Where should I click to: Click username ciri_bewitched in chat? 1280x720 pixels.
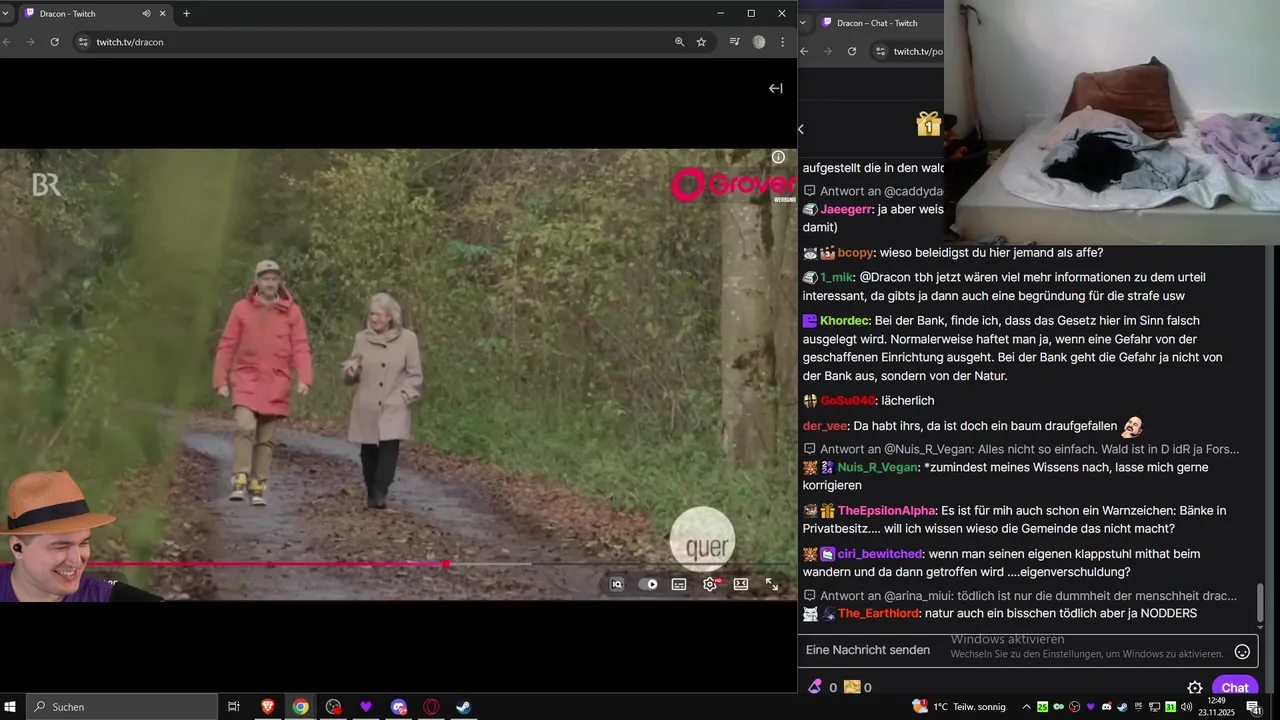click(x=880, y=554)
